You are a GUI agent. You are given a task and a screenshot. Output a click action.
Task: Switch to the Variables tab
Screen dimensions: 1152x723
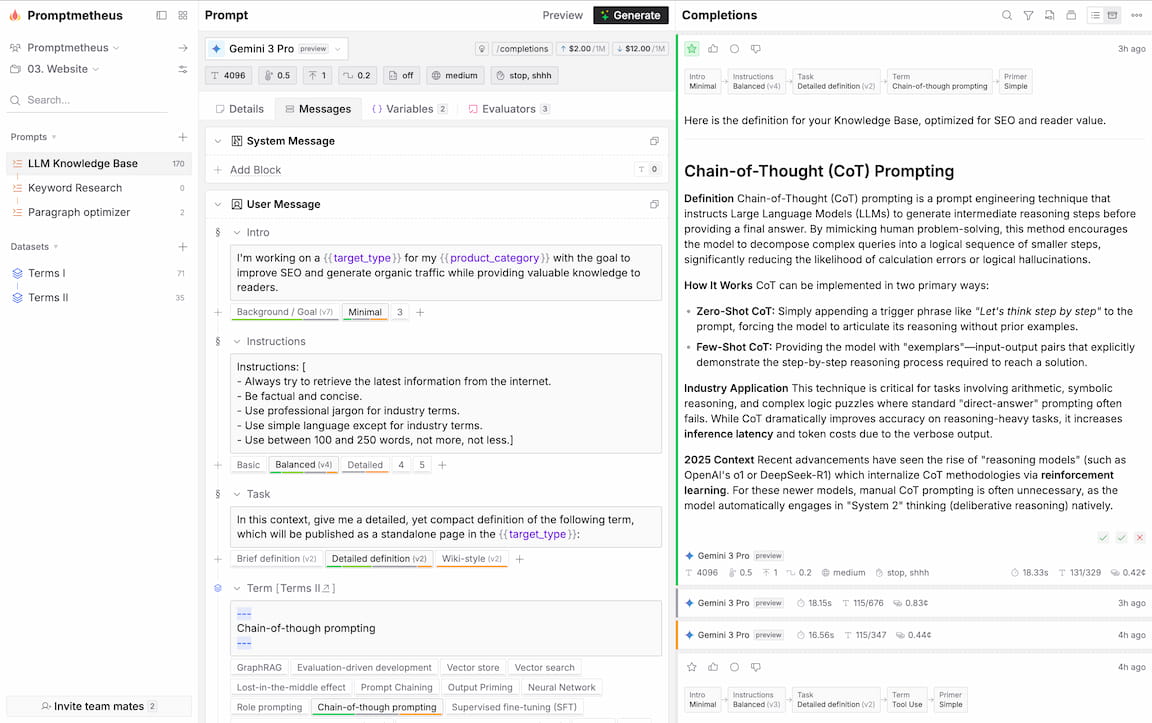point(409,109)
